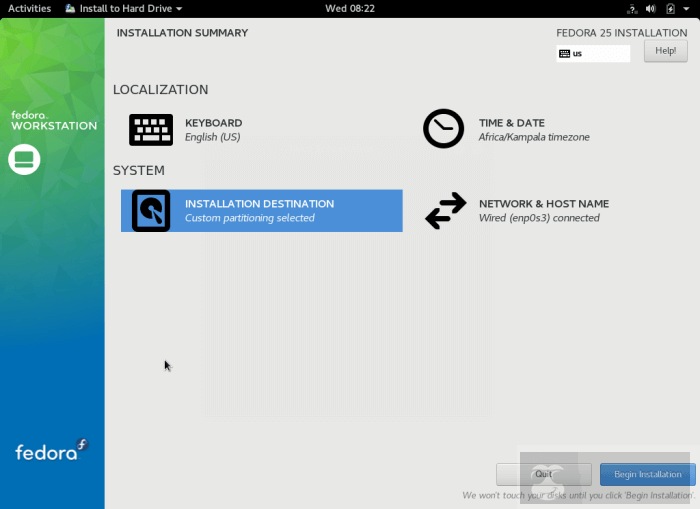Image resolution: width=700 pixels, height=509 pixels.
Task: Click Wired (enp0s3) connected text
Action: 539,218
